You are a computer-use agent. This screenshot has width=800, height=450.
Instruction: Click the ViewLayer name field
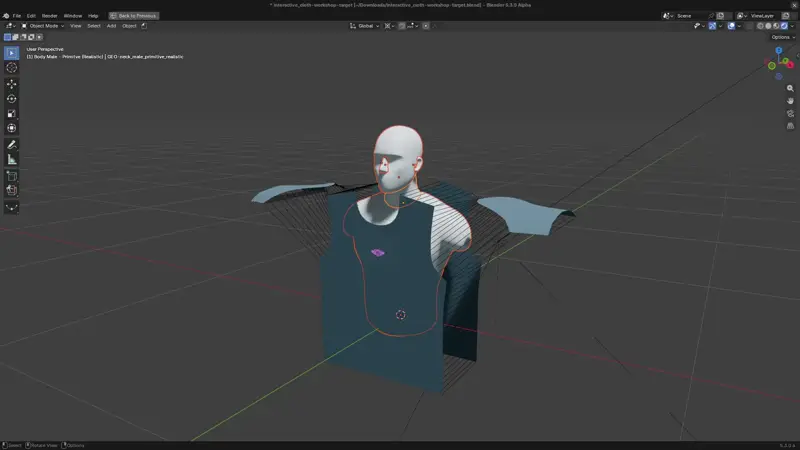[763, 16]
